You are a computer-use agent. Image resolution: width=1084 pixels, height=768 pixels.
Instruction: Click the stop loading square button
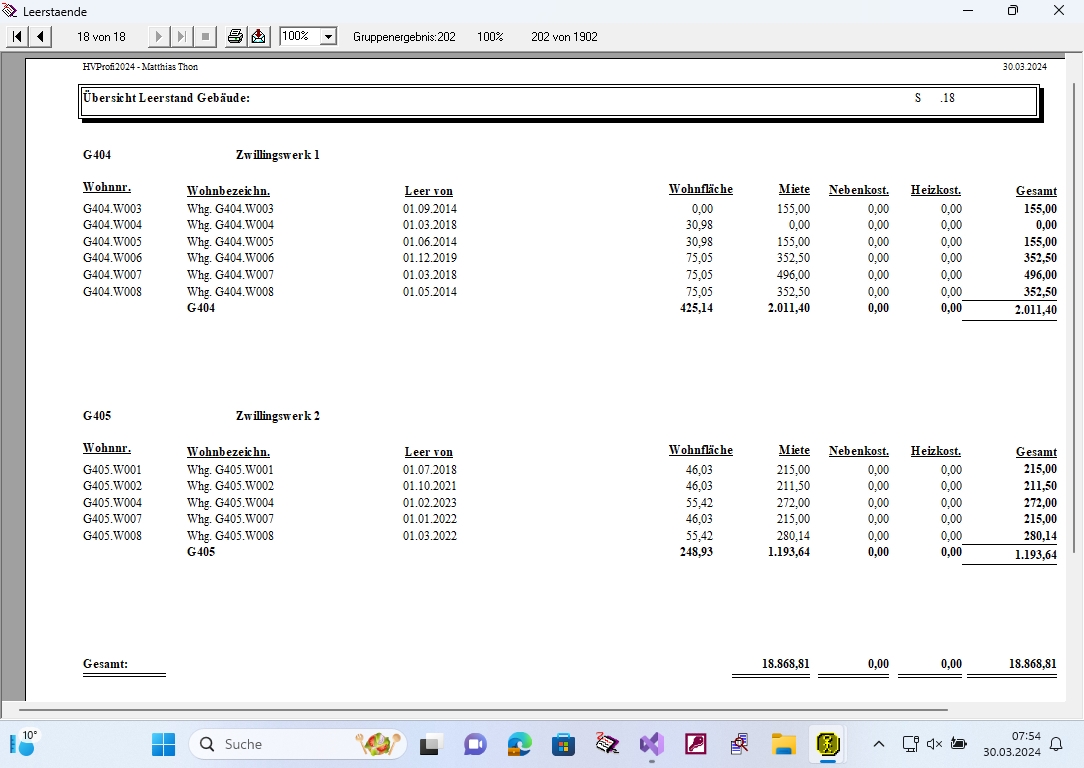coord(205,37)
